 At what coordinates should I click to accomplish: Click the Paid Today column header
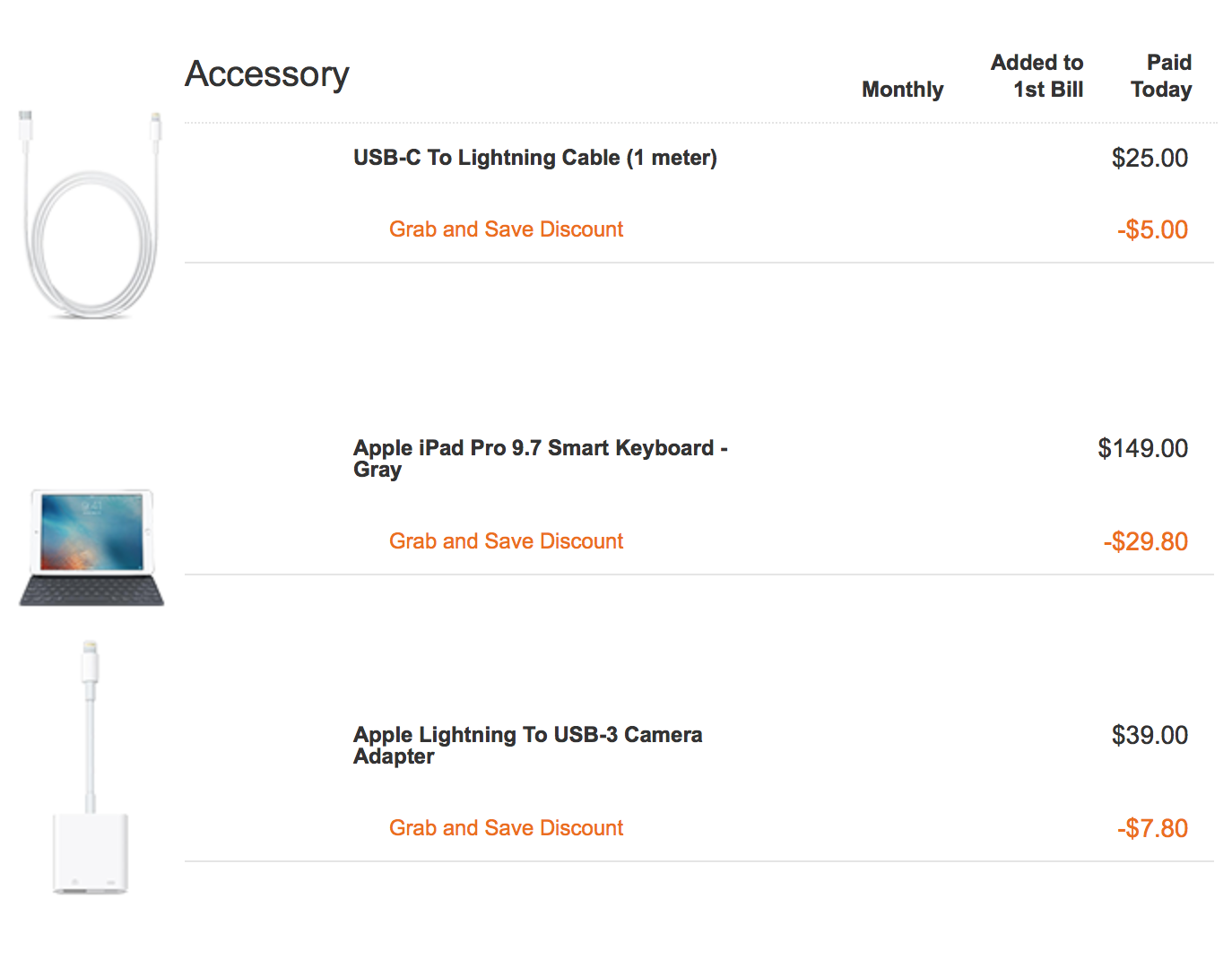point(1161,76)
